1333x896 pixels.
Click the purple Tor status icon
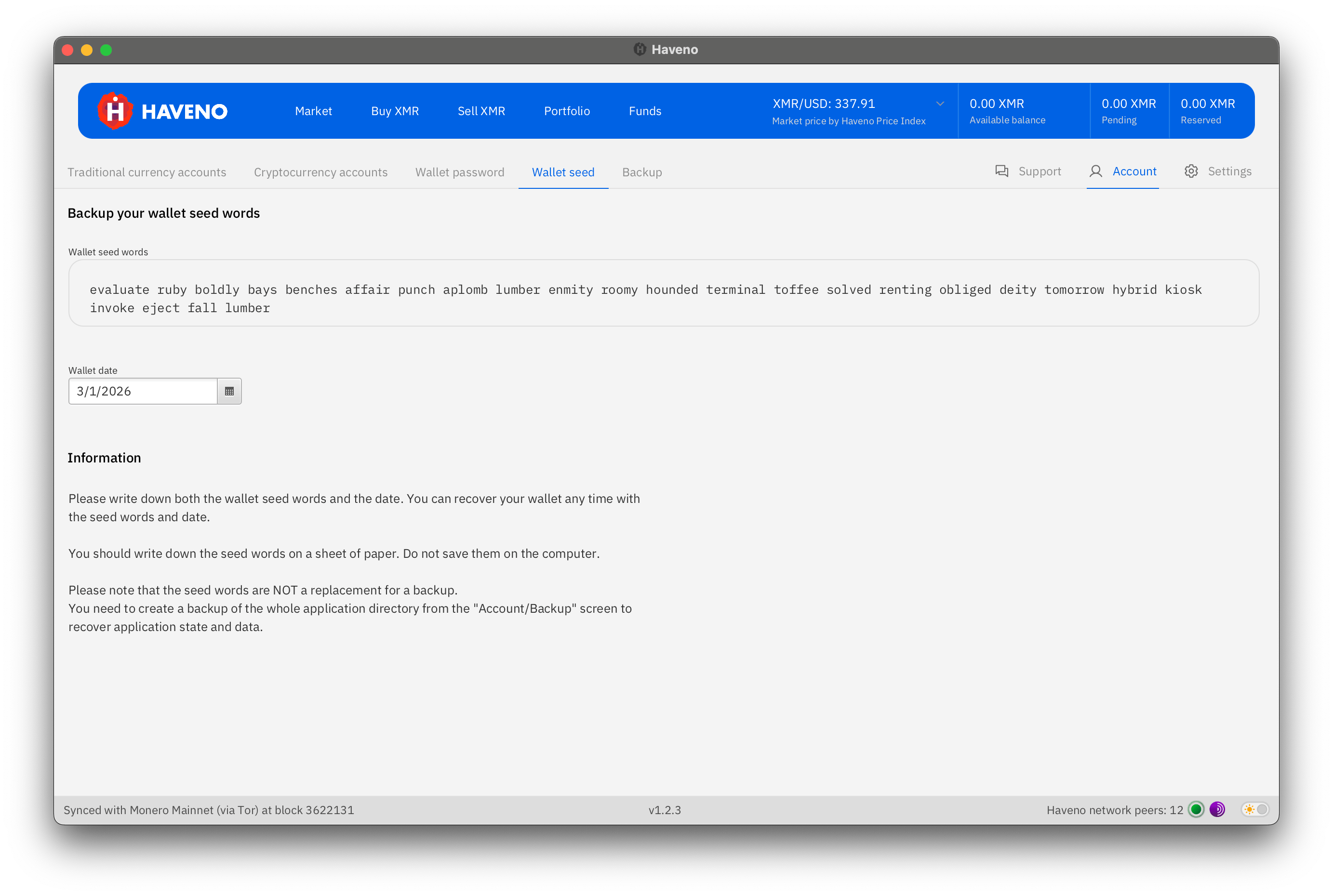(x=1217, y=810)
